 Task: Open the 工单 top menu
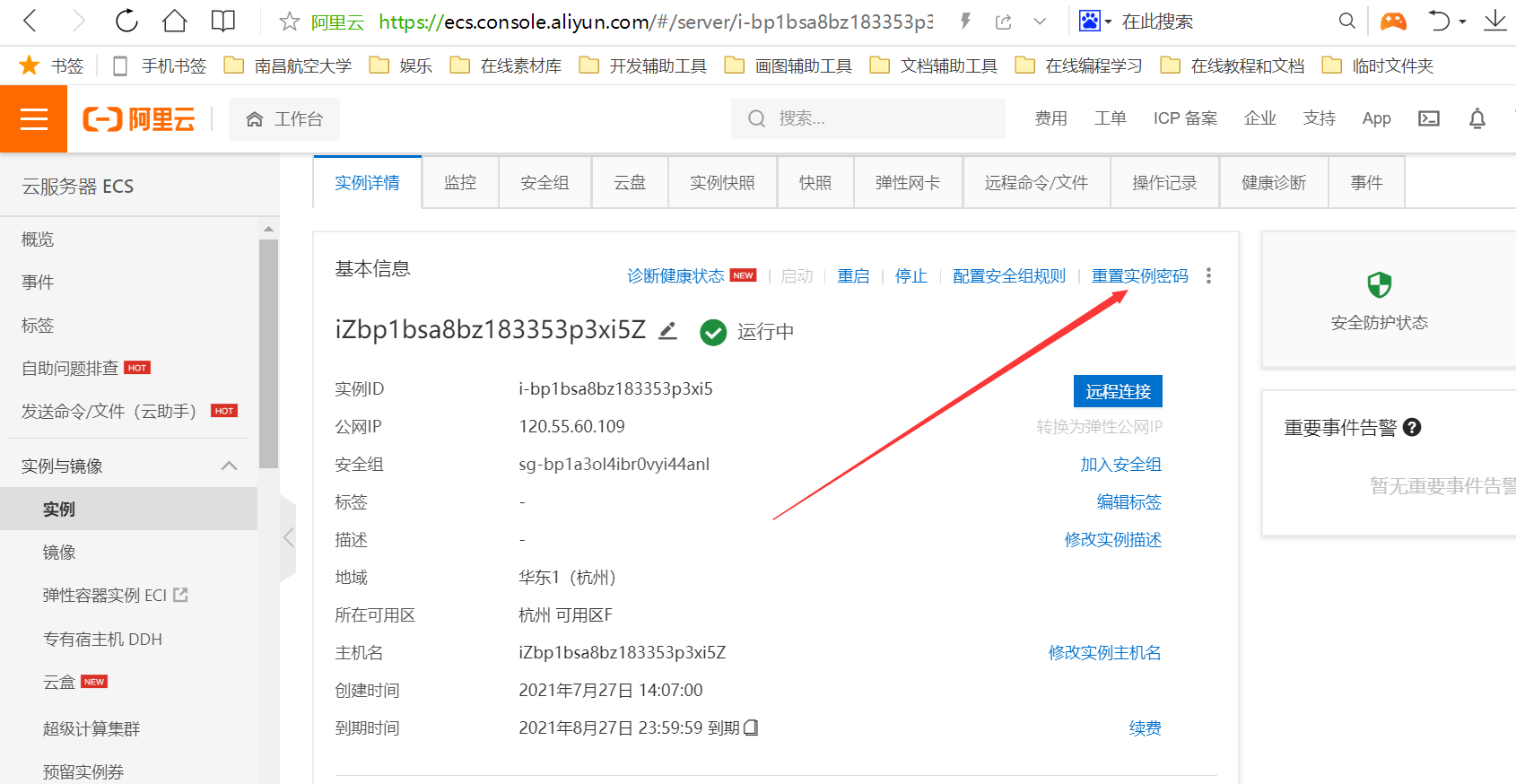pos(1110,118)
